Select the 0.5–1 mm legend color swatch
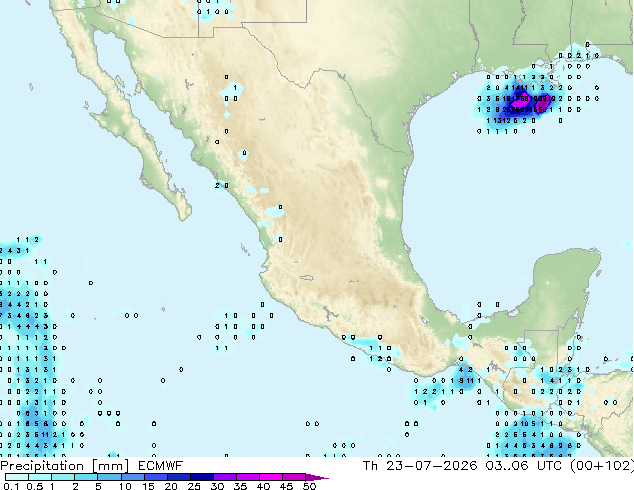The image size is (634, 490). coord(40,477)
